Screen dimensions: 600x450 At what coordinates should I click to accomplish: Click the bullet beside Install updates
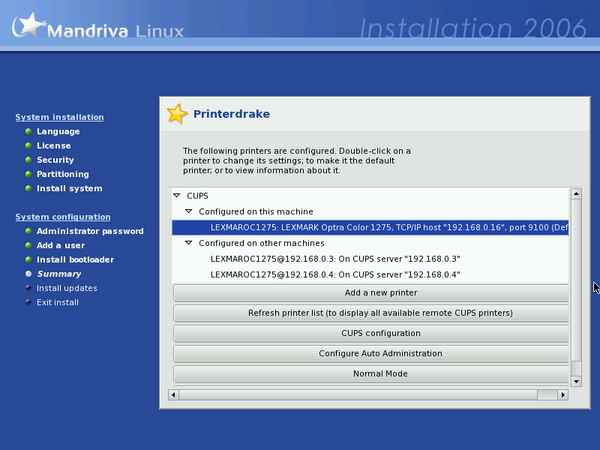coord(28,287)
